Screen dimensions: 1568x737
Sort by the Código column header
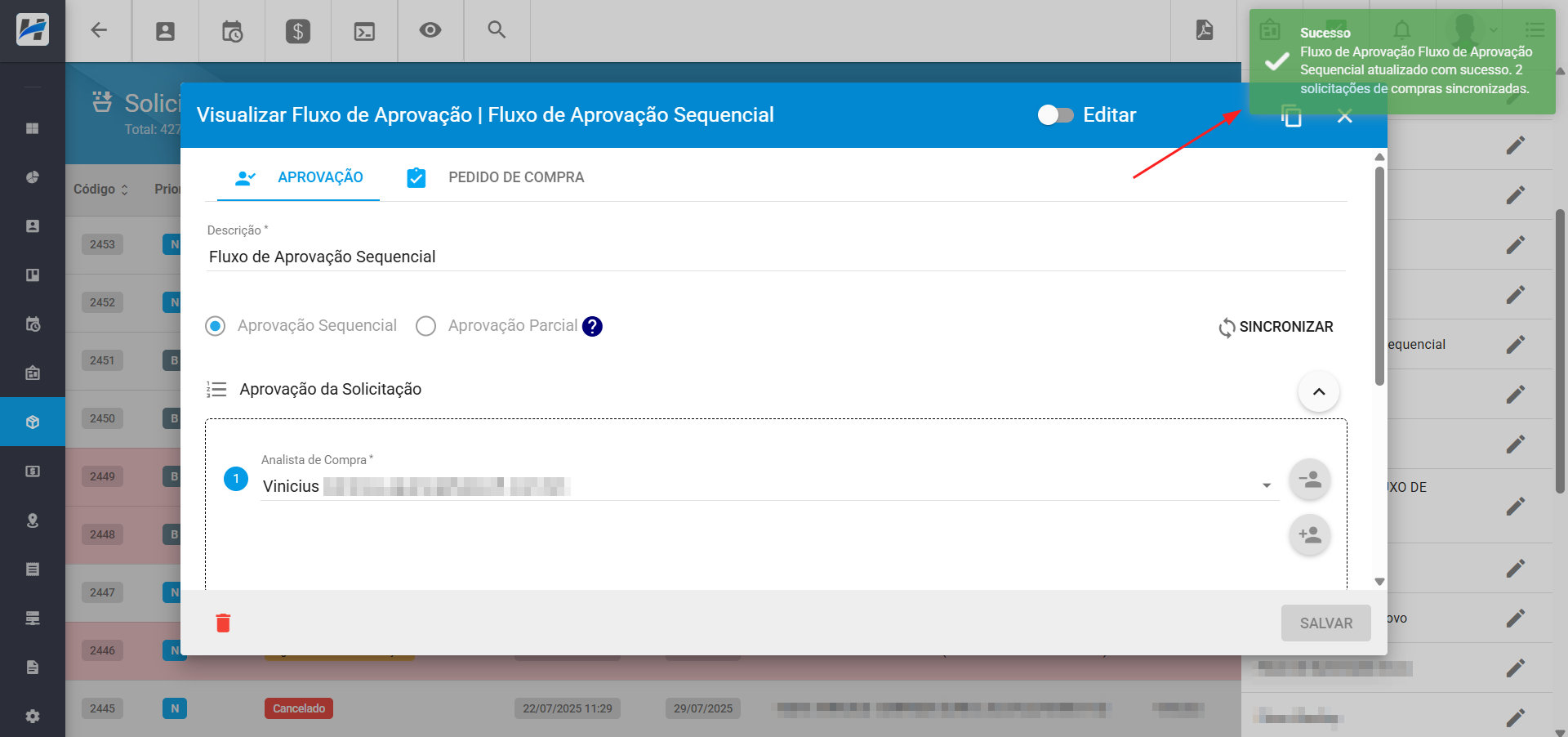click(x=100, y=190)
